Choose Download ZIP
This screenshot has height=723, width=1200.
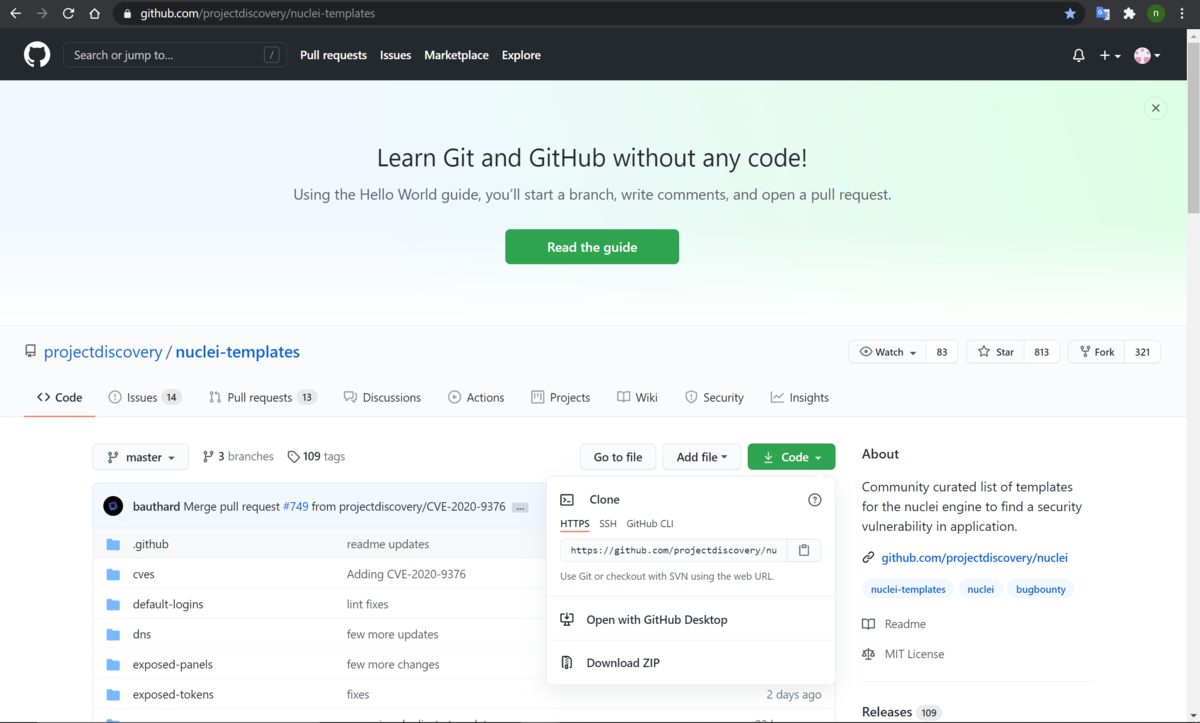[x=691, y=663]
